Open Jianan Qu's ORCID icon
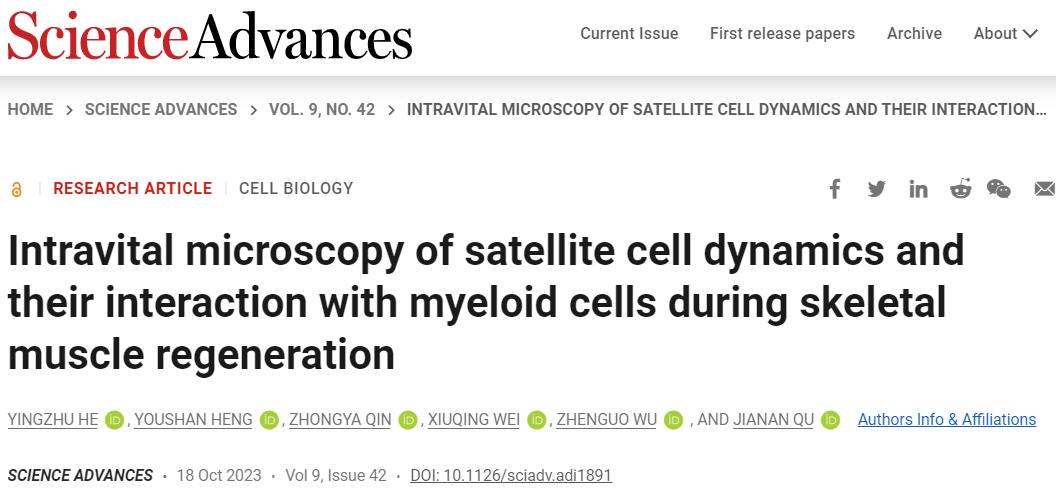 [831, 420]
